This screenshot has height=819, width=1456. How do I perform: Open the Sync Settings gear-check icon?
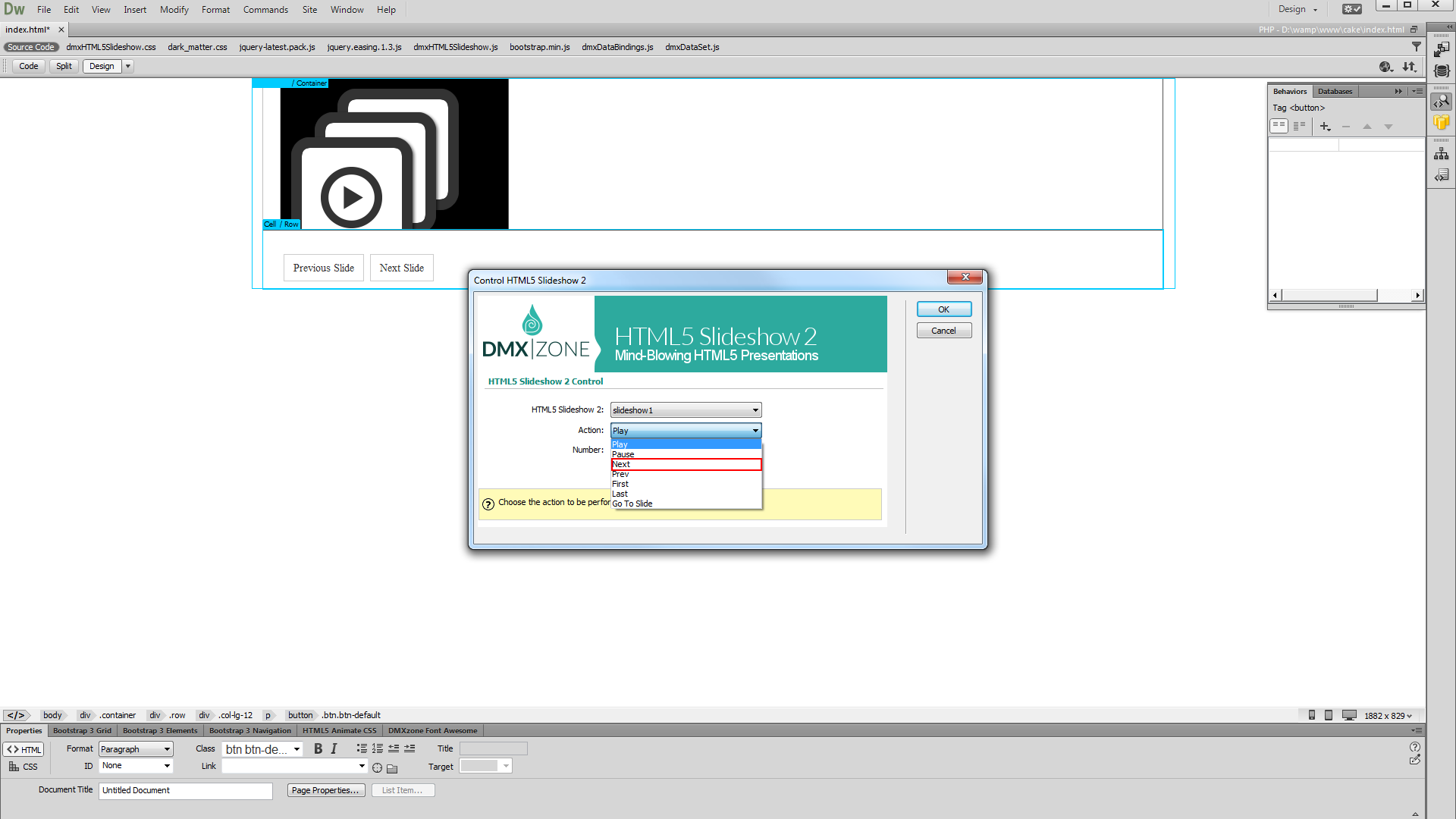(1351, 9)
